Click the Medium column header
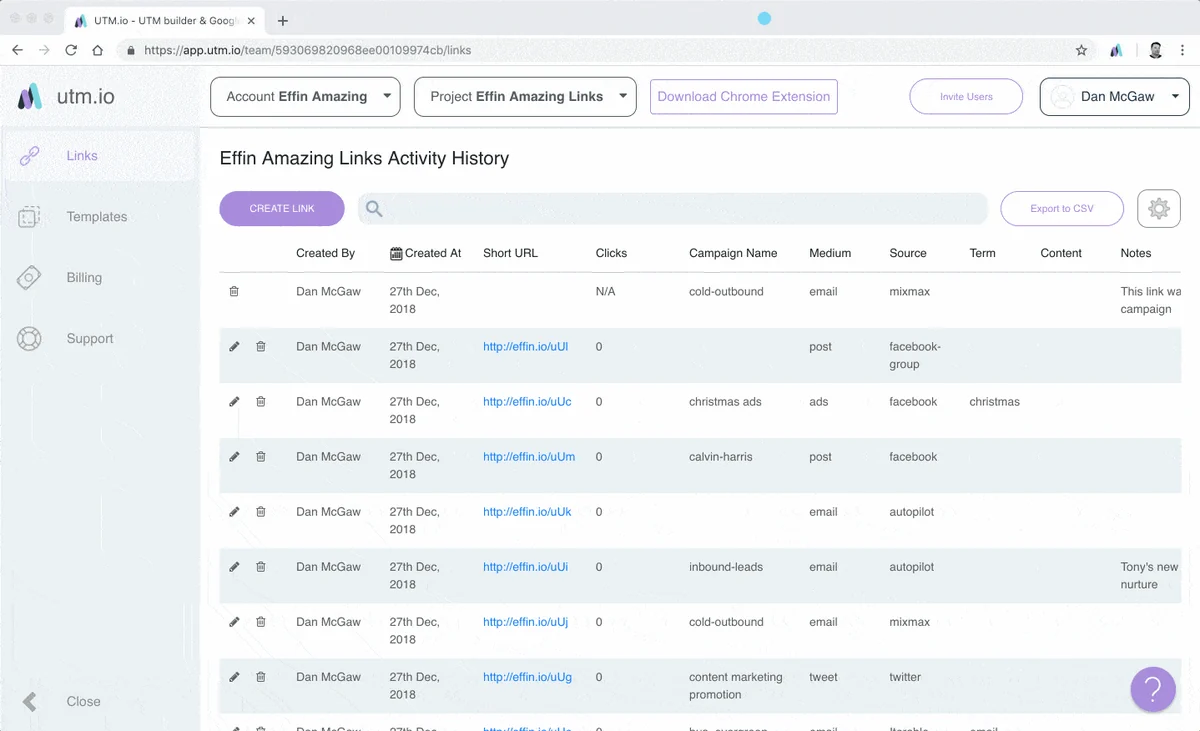Screen dimensions: 1200x731 pyautogui.click(x=830, y=254)
